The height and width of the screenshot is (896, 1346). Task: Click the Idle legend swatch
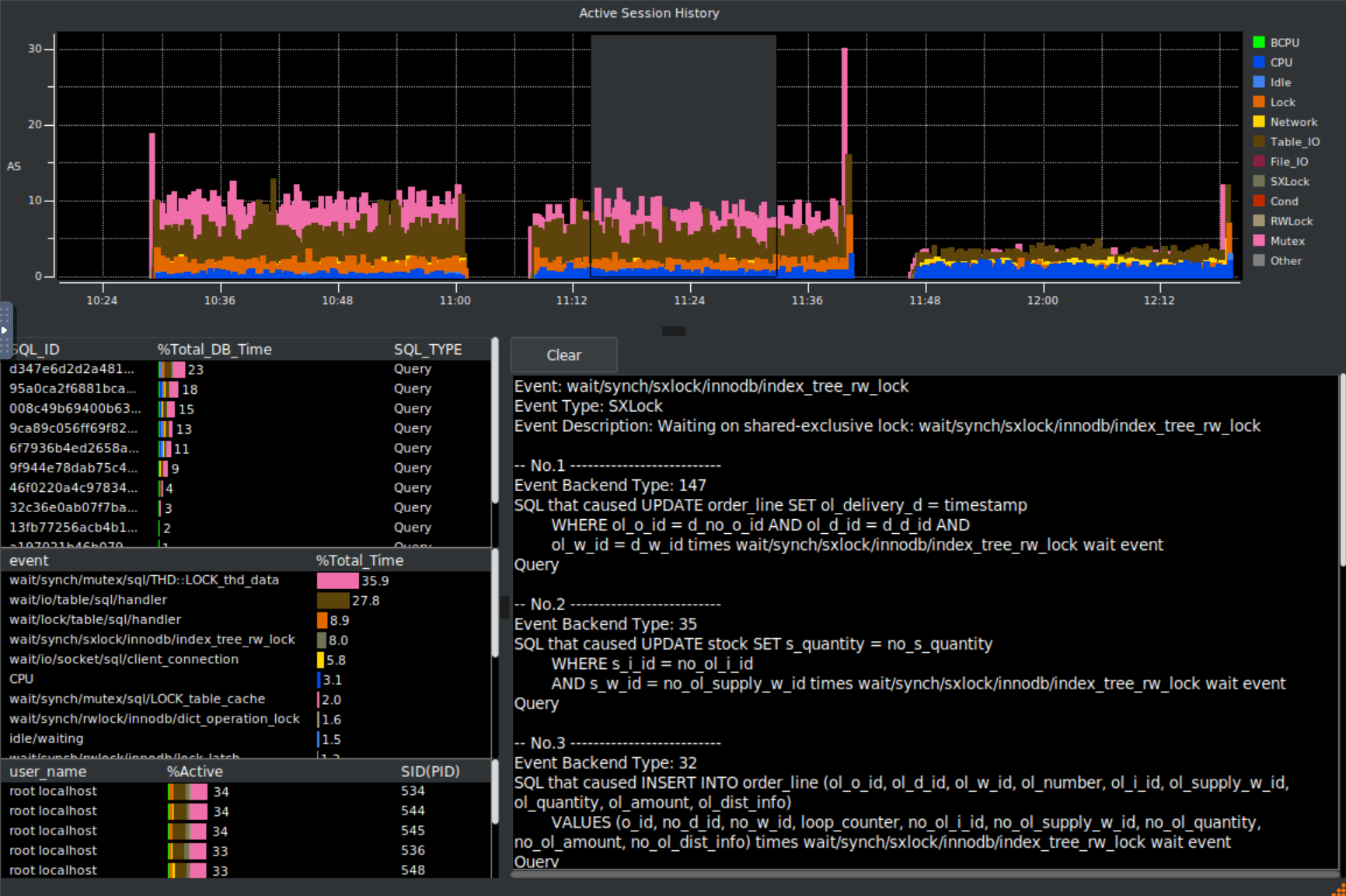(x=1259, y=82)
